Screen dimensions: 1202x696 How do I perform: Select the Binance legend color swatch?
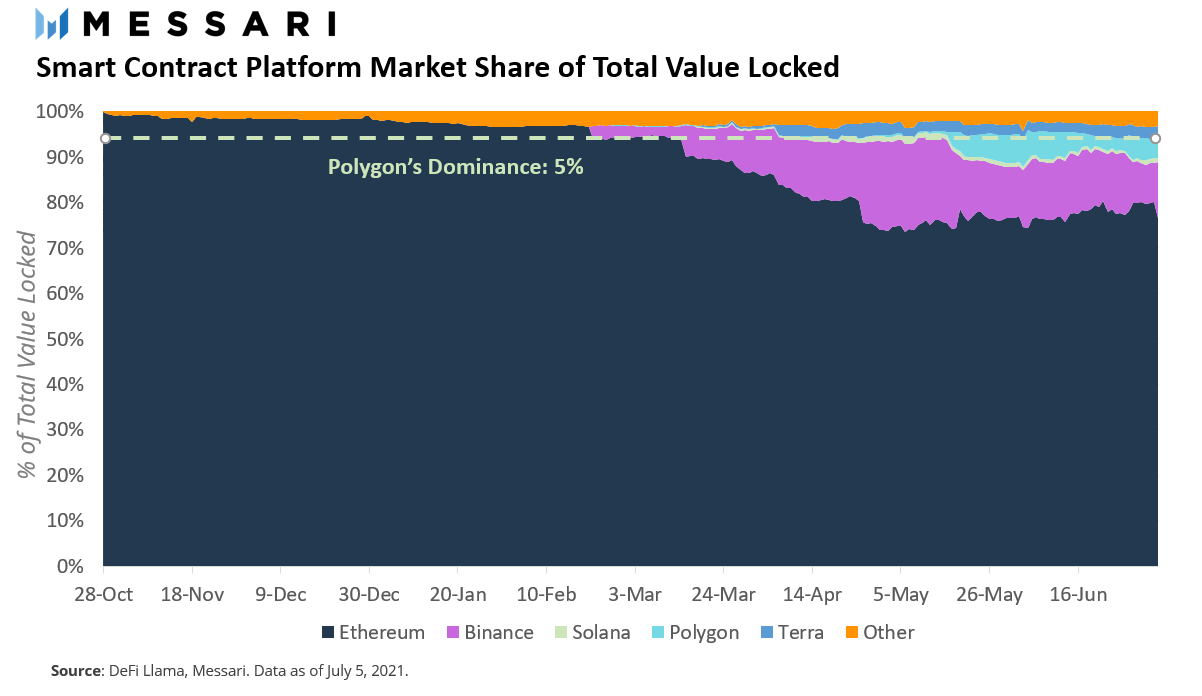pyautogui.click(x=453, y=633)
